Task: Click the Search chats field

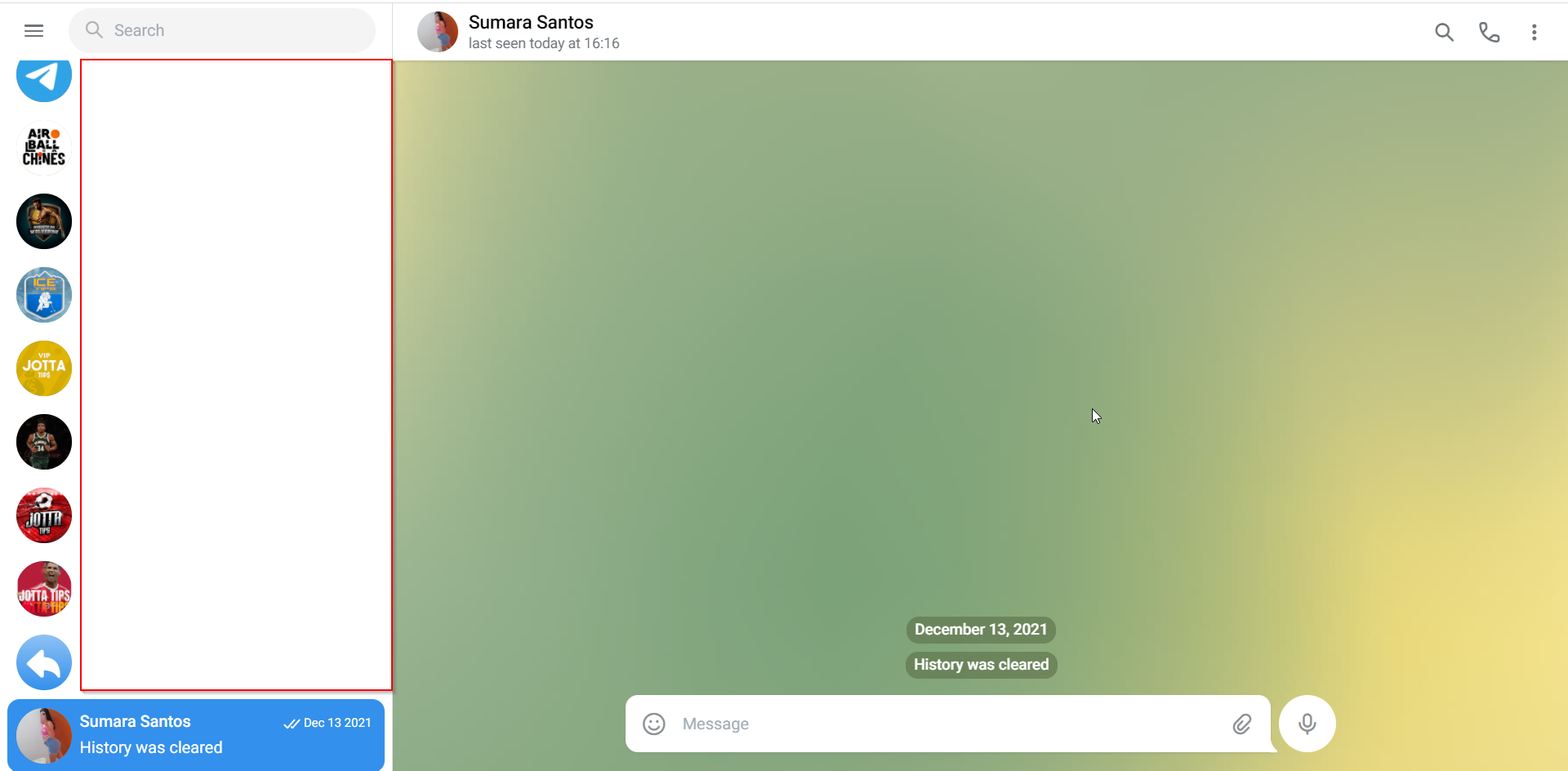Action: [x=222, y=31]
